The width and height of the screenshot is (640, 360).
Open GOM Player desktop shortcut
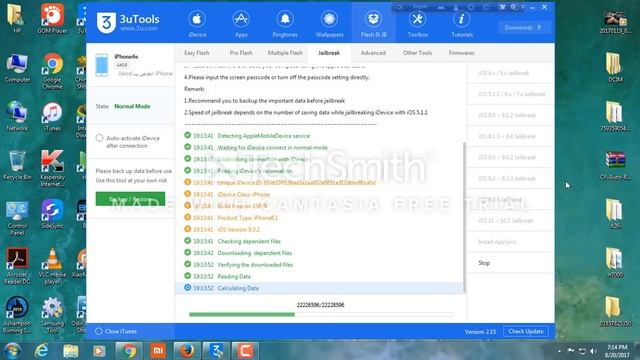point(52,18)
